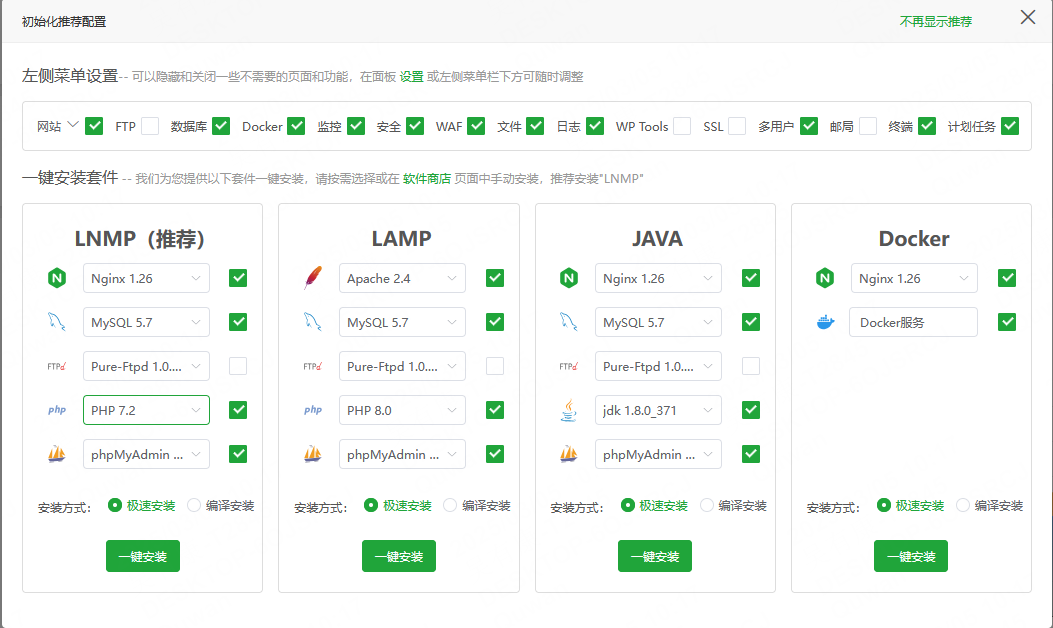Click the Docker whale icon
This screenshot has width=1053, height=628.
(825, 322)
